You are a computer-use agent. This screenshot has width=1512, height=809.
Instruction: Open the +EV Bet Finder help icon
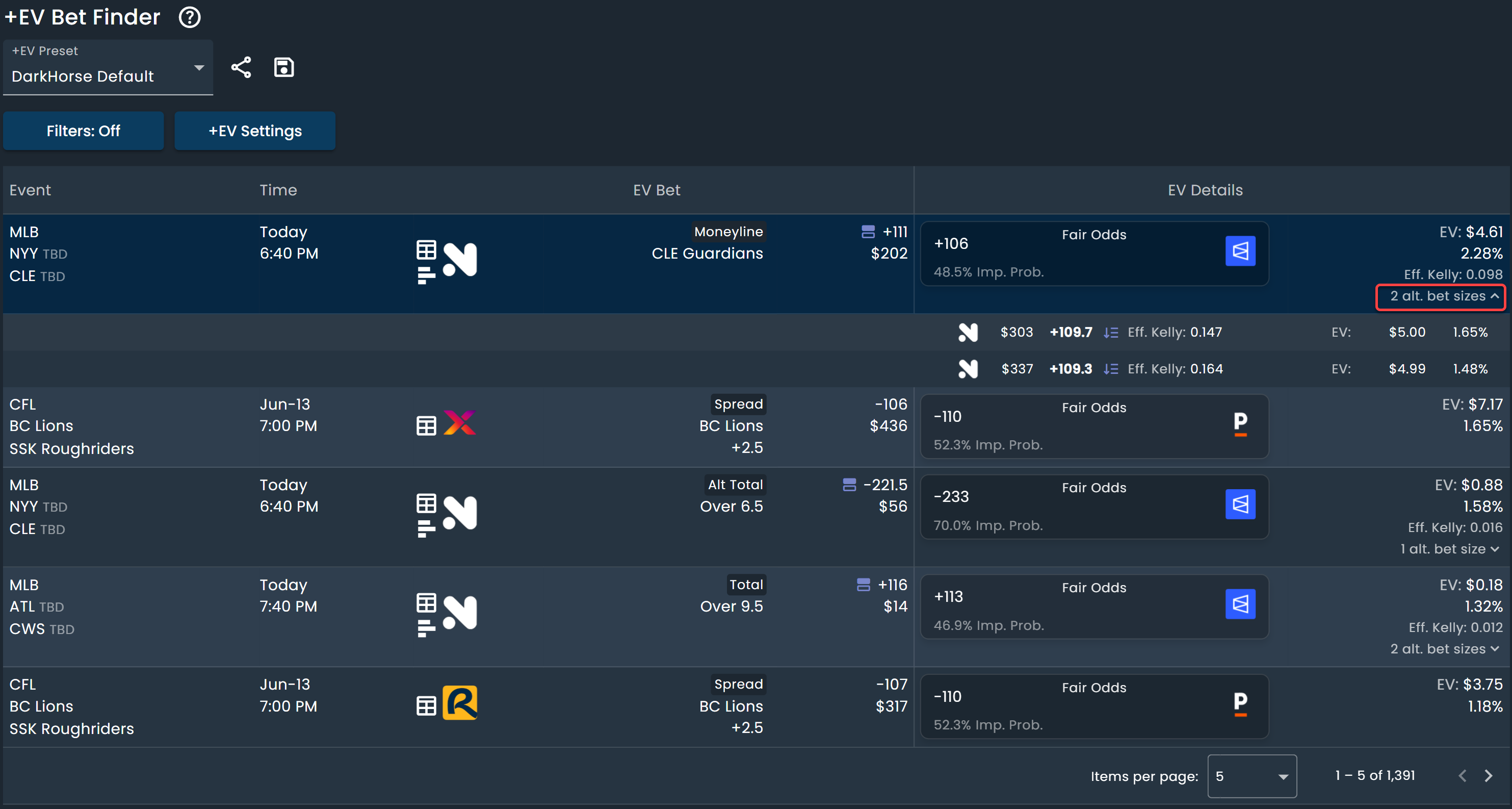point(190,17)
